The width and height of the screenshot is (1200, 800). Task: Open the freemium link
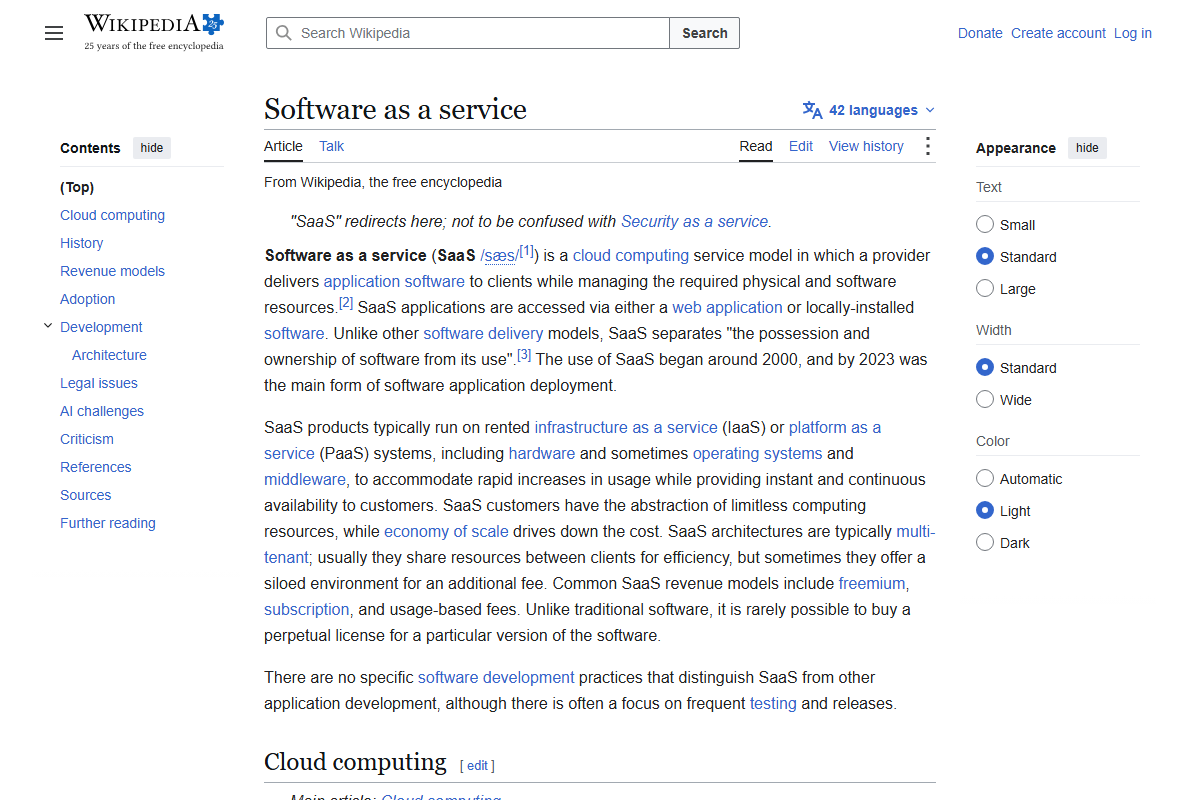click(872, 583)
